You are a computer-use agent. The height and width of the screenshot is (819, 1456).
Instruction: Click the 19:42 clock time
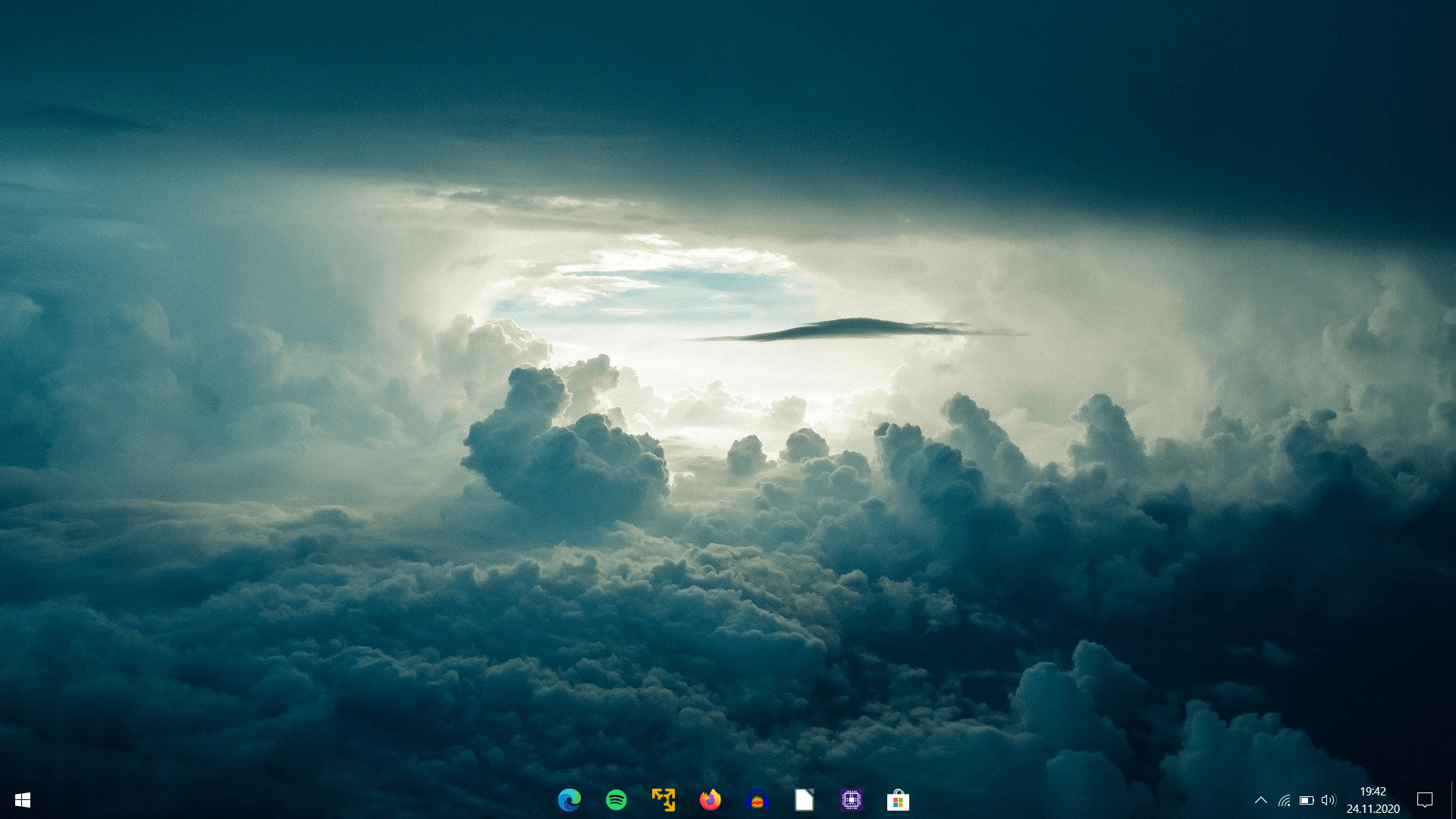pos(1373,792)
